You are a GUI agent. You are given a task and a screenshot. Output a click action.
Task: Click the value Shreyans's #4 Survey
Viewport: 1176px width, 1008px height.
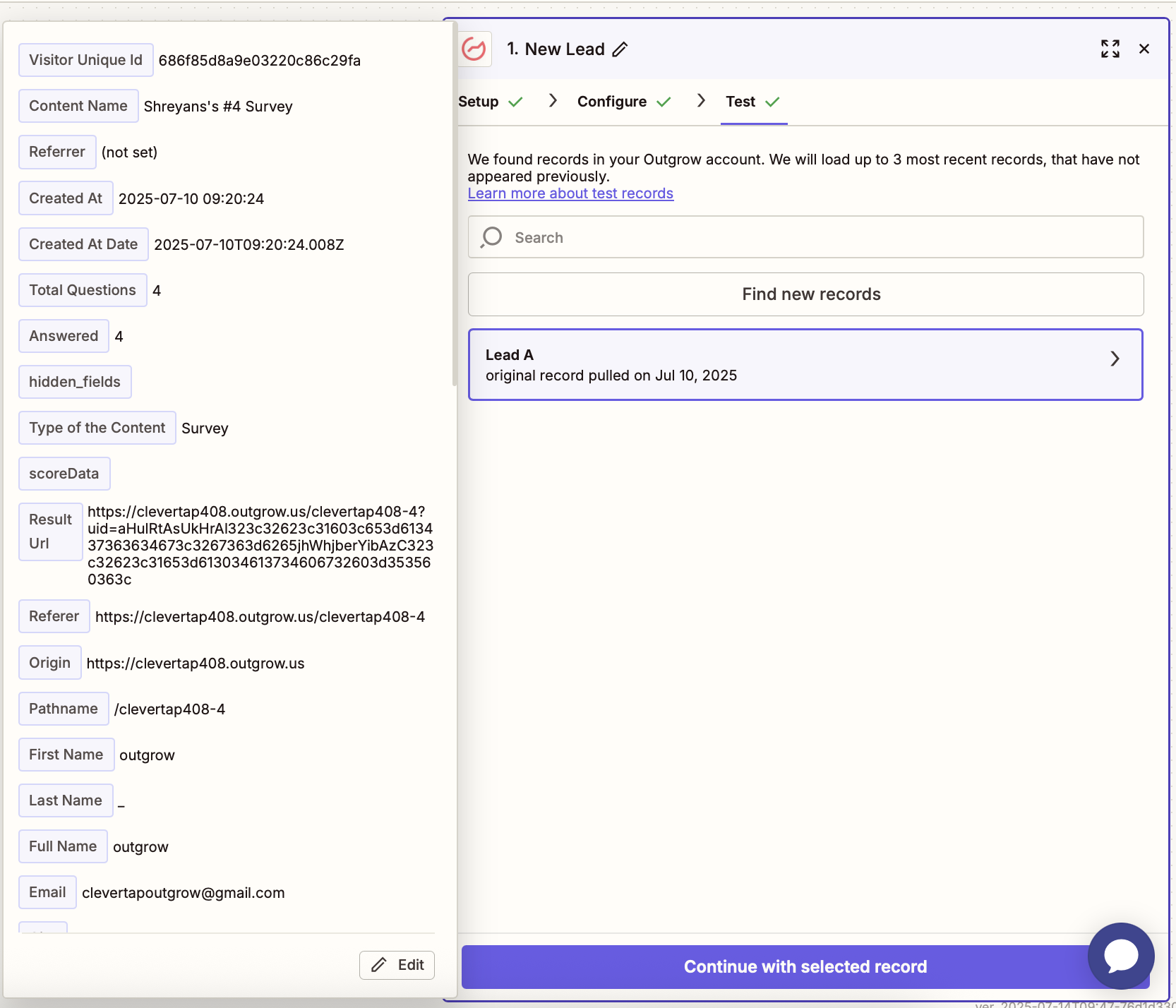[218, 107]
